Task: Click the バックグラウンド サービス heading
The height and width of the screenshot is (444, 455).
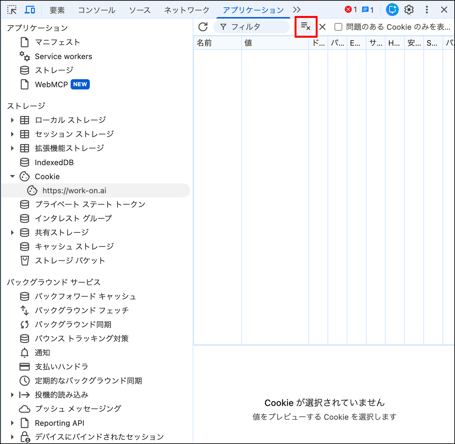Action: 54,282
